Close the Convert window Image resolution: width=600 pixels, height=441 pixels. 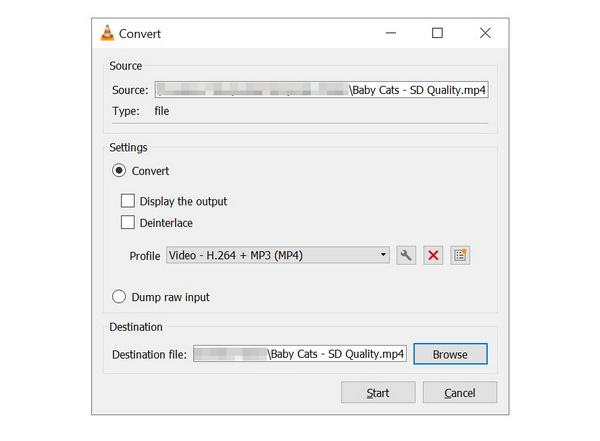pos(485,33)
